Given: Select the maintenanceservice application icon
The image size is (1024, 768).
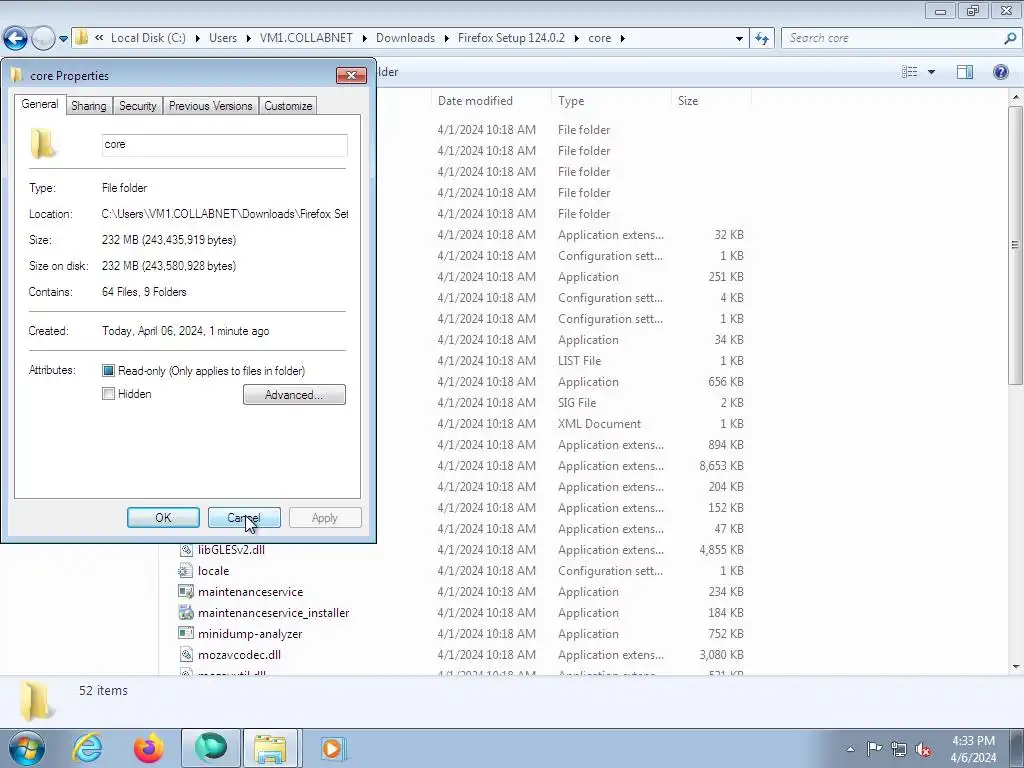Looking at the screenshot, I should click(186, 592).
